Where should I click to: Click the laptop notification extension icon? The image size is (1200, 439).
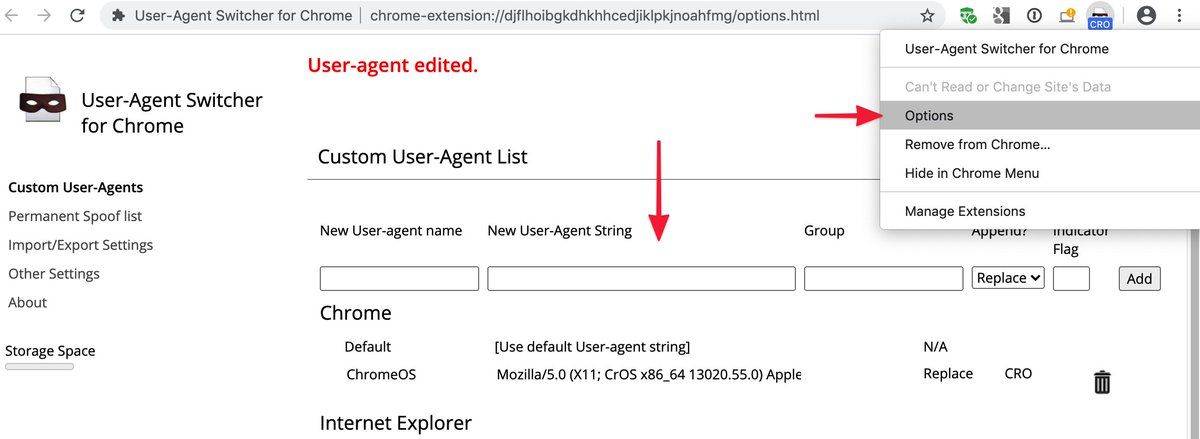tap(1066, 16)
